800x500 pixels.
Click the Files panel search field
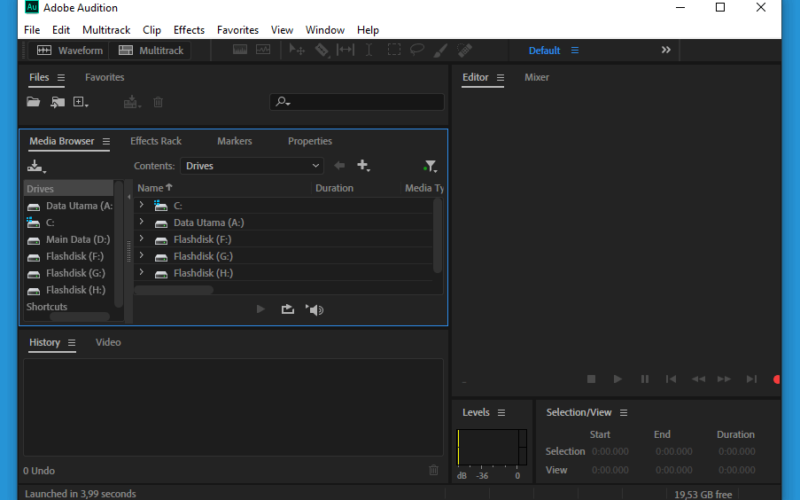point(357,102)
